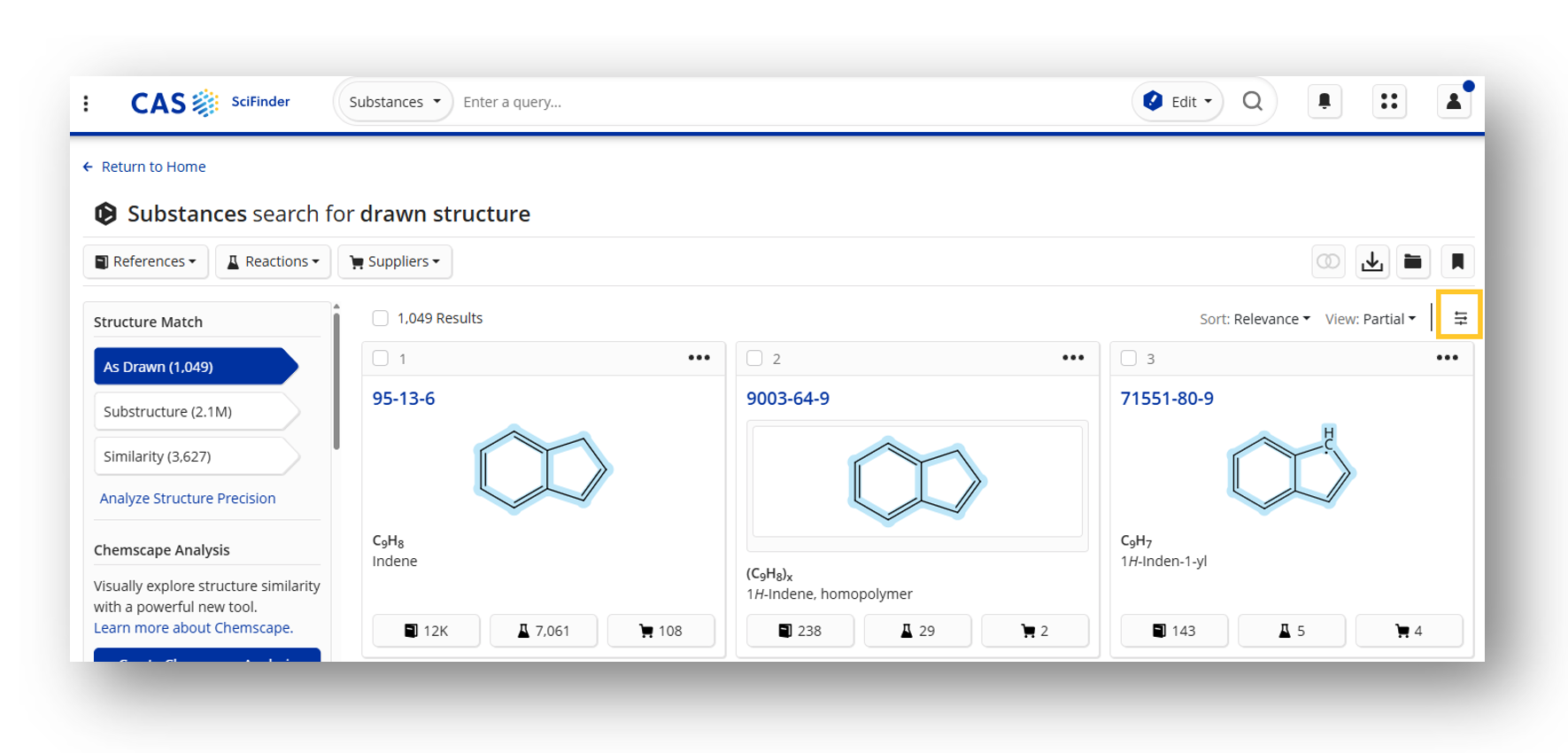Viewport: 1568px width, 753px height.
Task: Click the 143 references button
Action: (1174, 631)
